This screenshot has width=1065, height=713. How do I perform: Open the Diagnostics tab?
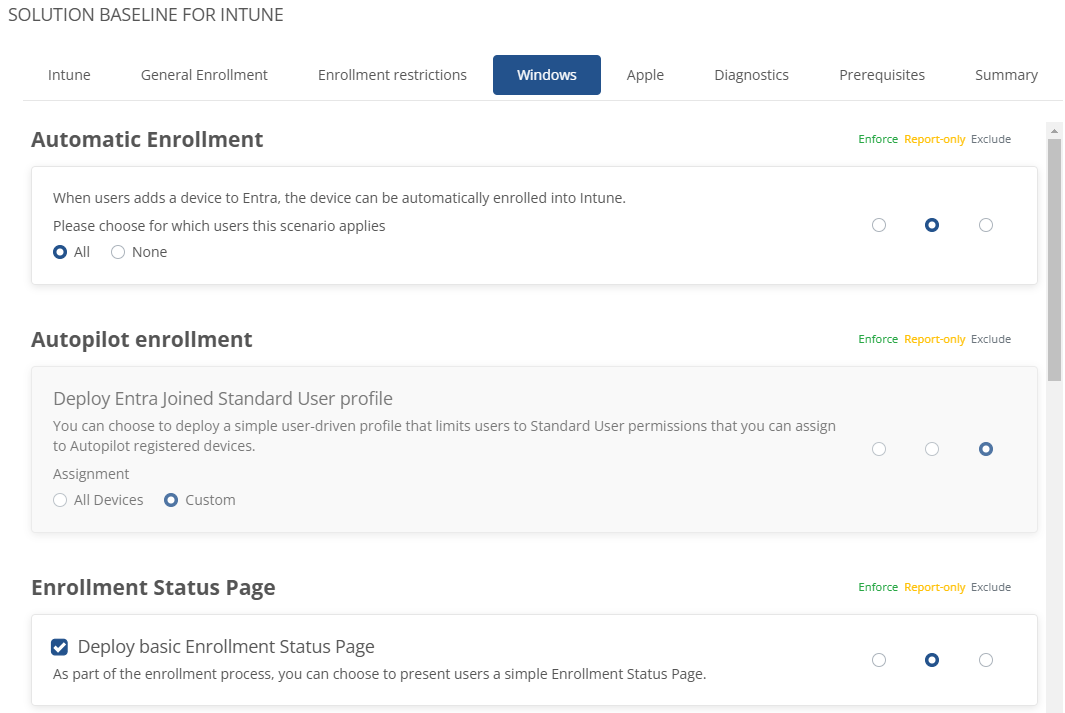pos(751,75)
